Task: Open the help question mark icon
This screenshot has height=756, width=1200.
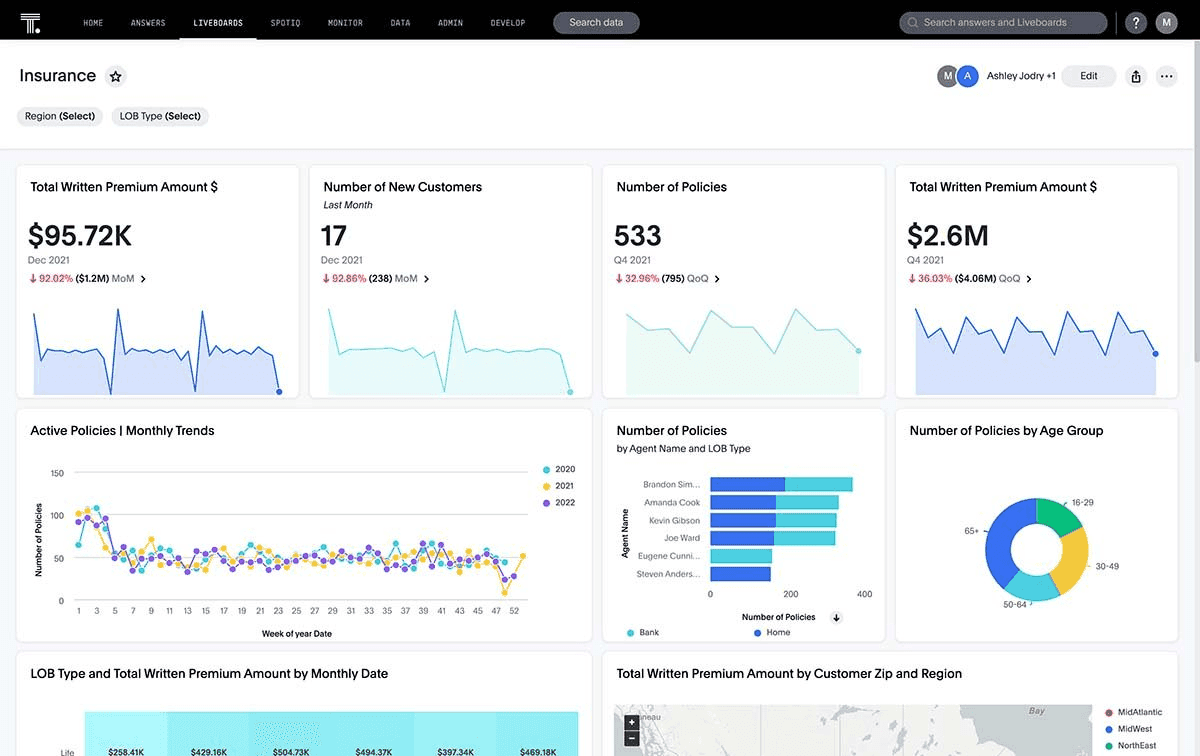Action: (x=1135, y=22)
